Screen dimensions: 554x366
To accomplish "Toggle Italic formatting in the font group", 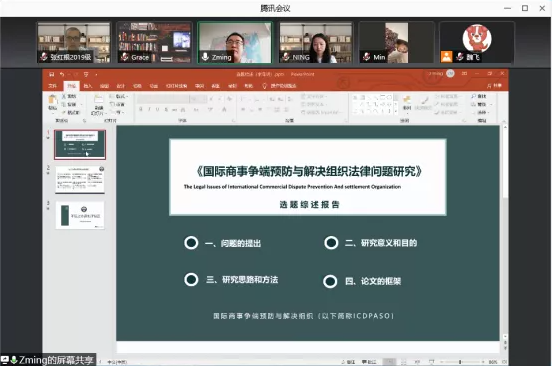I will tap(149, 110).
